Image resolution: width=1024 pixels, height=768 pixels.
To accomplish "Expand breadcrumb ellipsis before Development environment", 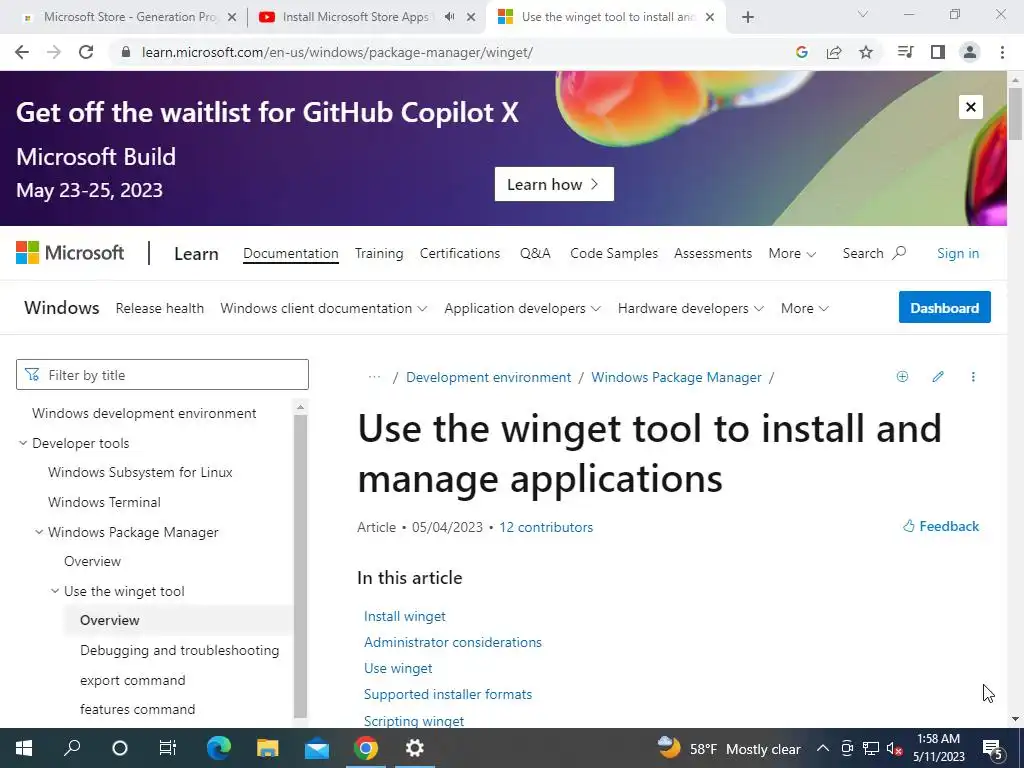I will (374, 377).
